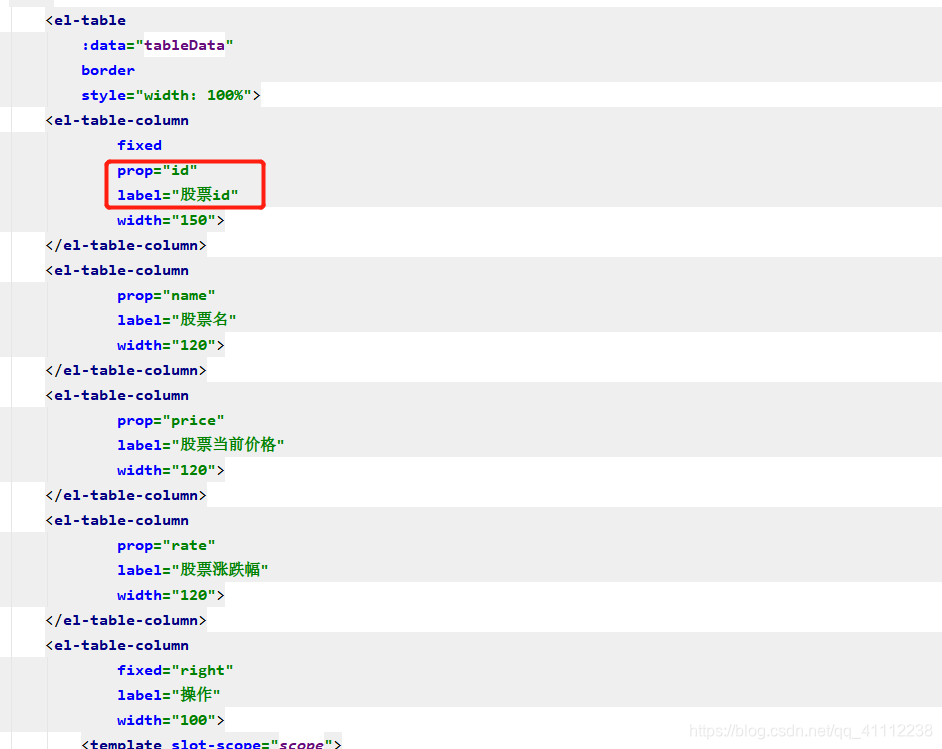The height and width of the screenshot is (749, 942).
Task: Click label="股票涨跌幅" line
Action: pyautogui.click(x=193, y=570)
